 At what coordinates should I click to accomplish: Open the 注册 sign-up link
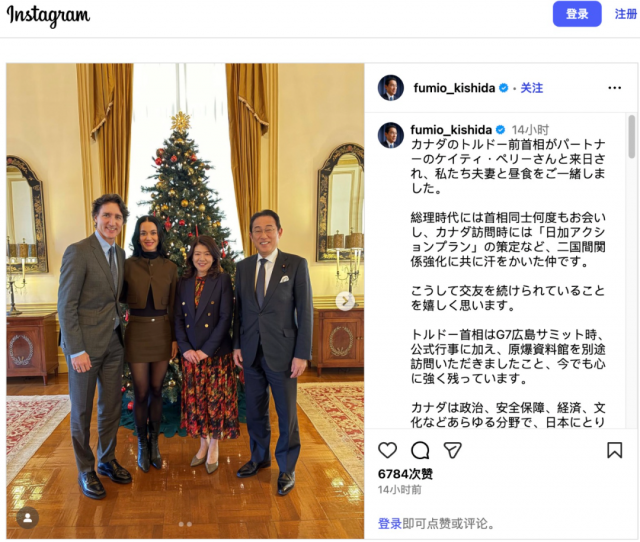click(626, 14)
